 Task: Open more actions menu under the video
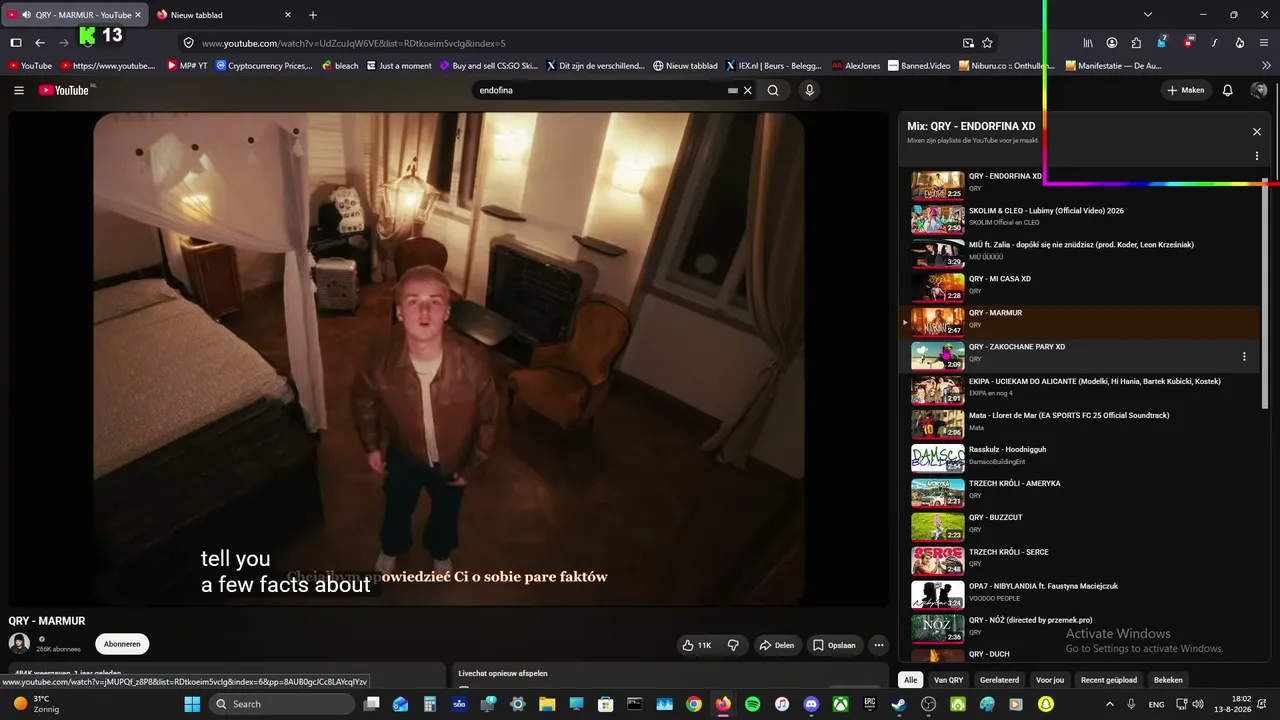click(878, 645)
